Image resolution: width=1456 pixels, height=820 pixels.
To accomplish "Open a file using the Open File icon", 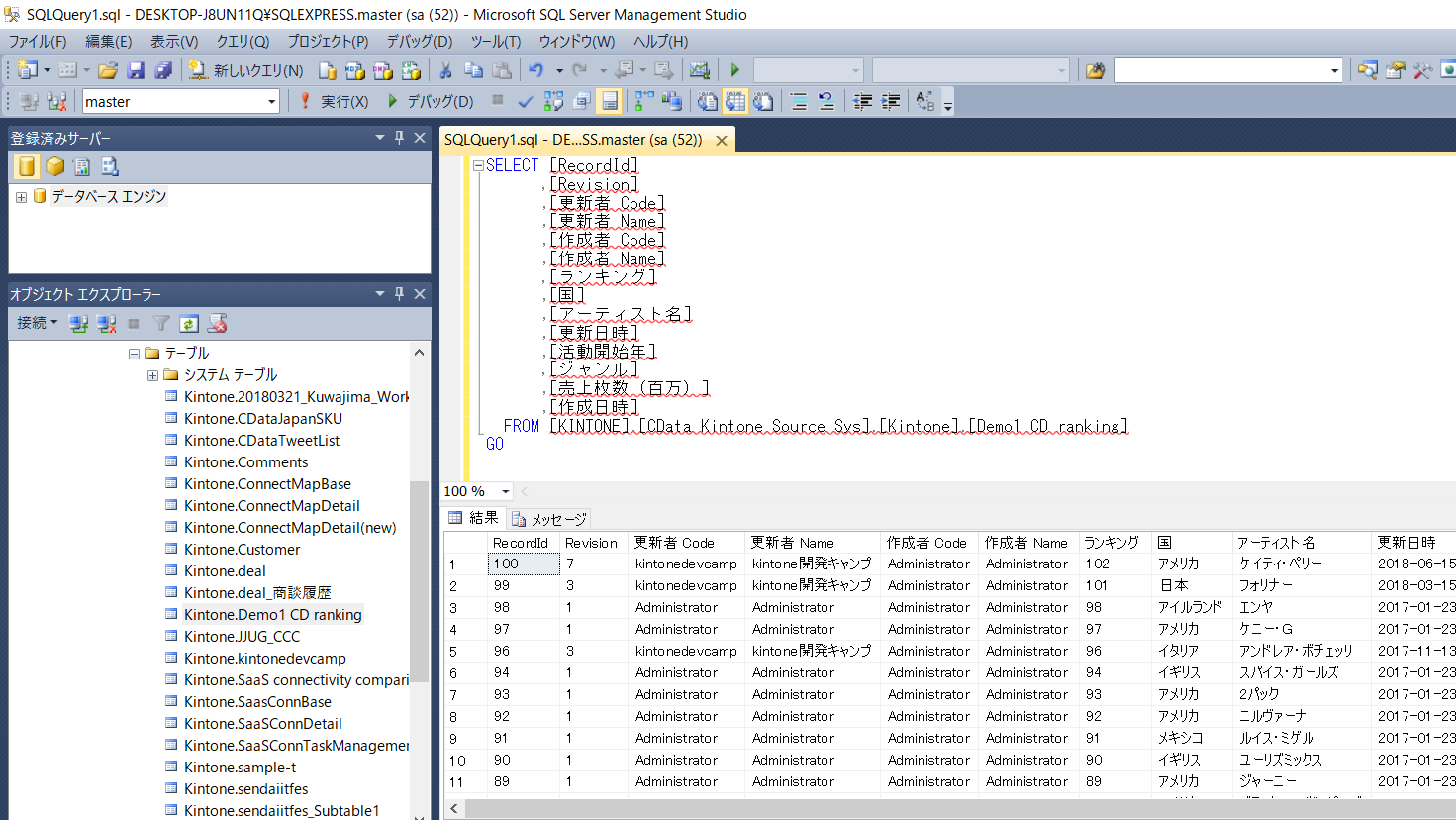I will coord(106,69).
